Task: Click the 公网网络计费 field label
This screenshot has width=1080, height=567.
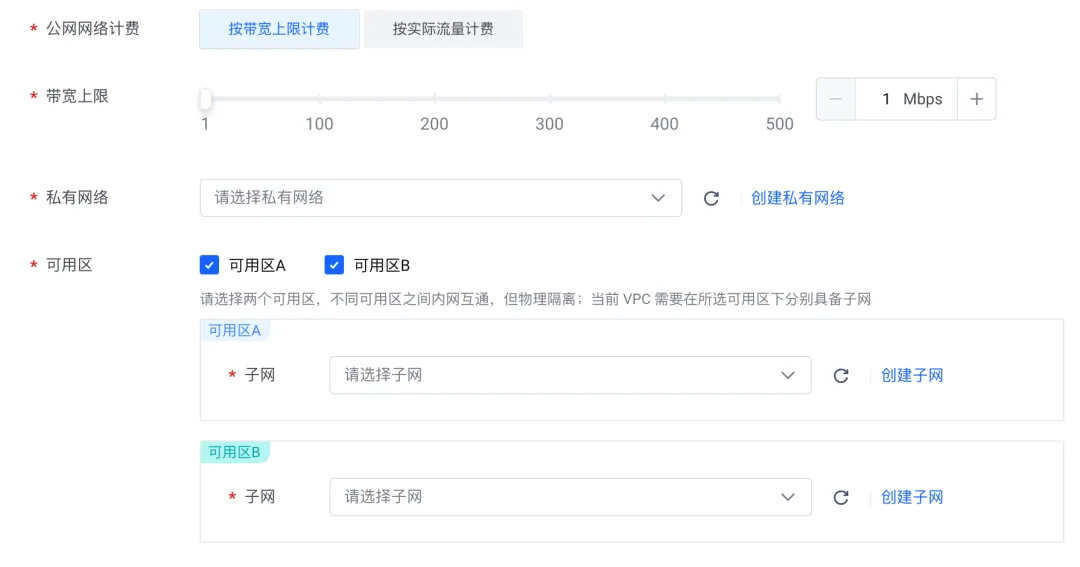Action: click(x=92, y=29)
